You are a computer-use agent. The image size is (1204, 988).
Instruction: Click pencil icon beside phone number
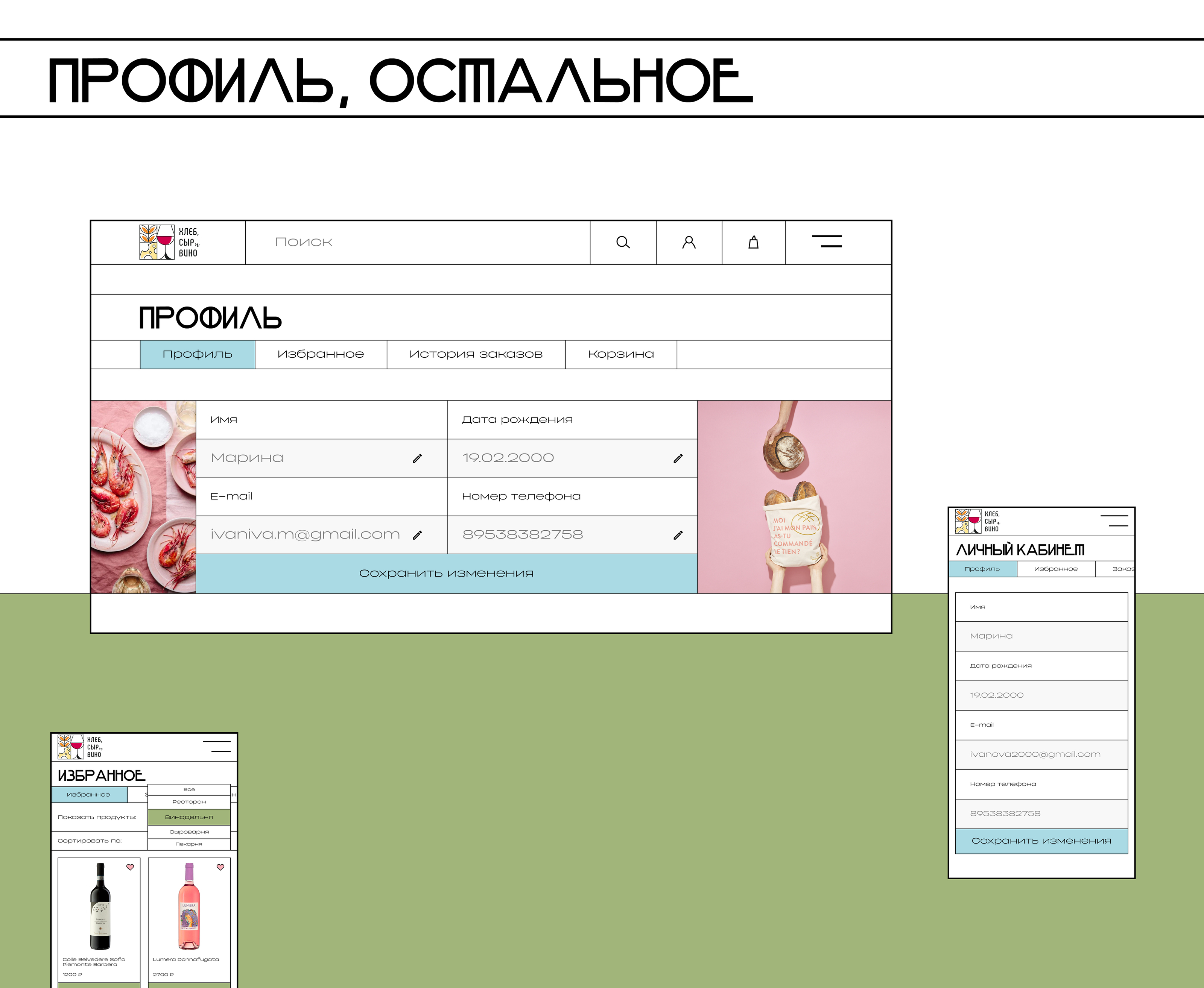tap(678, 535)
